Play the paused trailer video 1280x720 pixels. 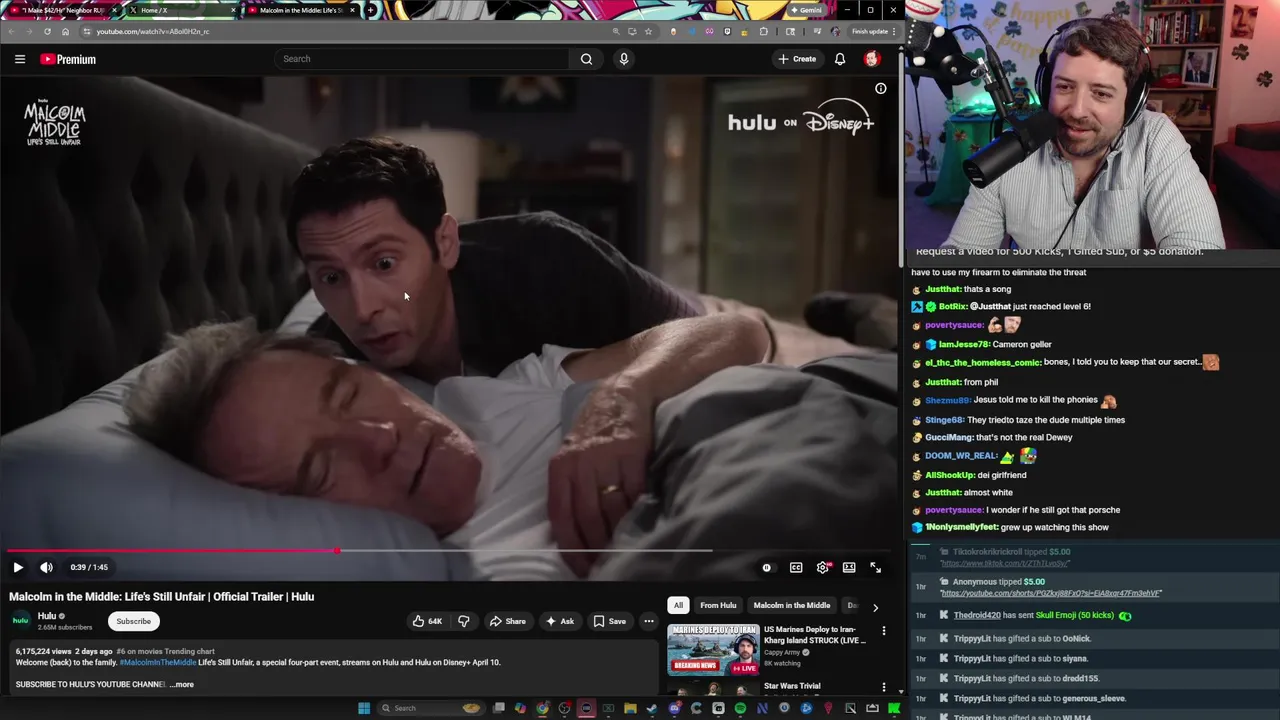pos(18,567)
